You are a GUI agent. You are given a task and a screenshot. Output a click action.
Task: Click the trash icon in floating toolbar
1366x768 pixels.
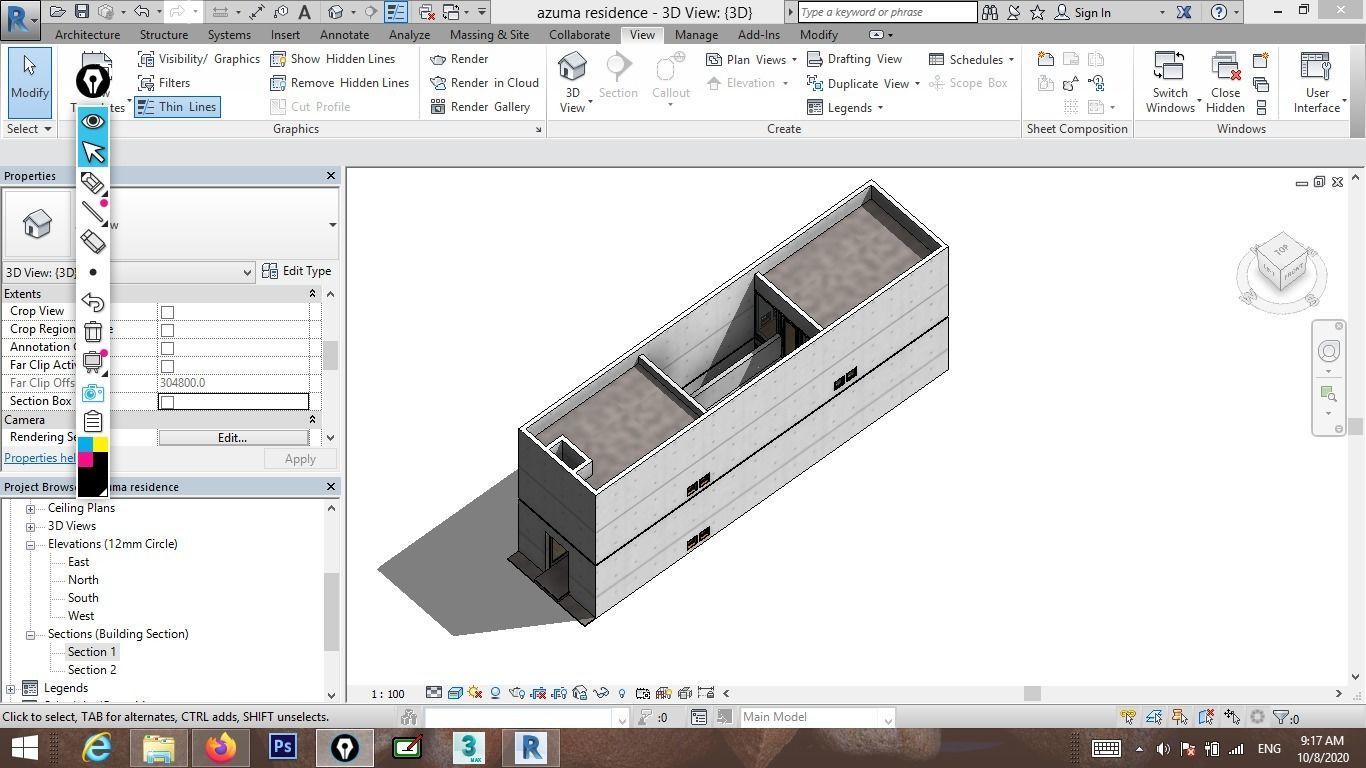point(93,332)
